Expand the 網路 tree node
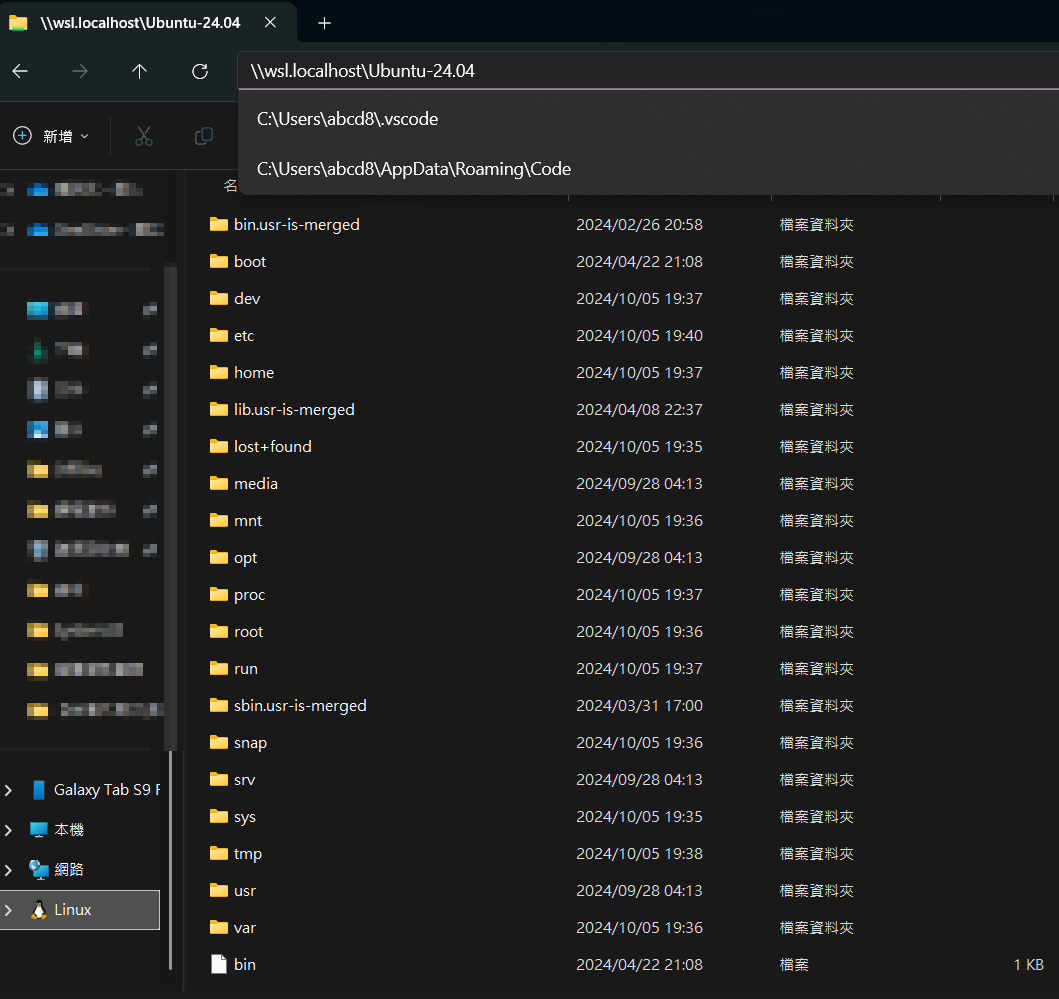The height and width of the screenshot is (999, 1059). pyautogui.click(x=9, y=870)
